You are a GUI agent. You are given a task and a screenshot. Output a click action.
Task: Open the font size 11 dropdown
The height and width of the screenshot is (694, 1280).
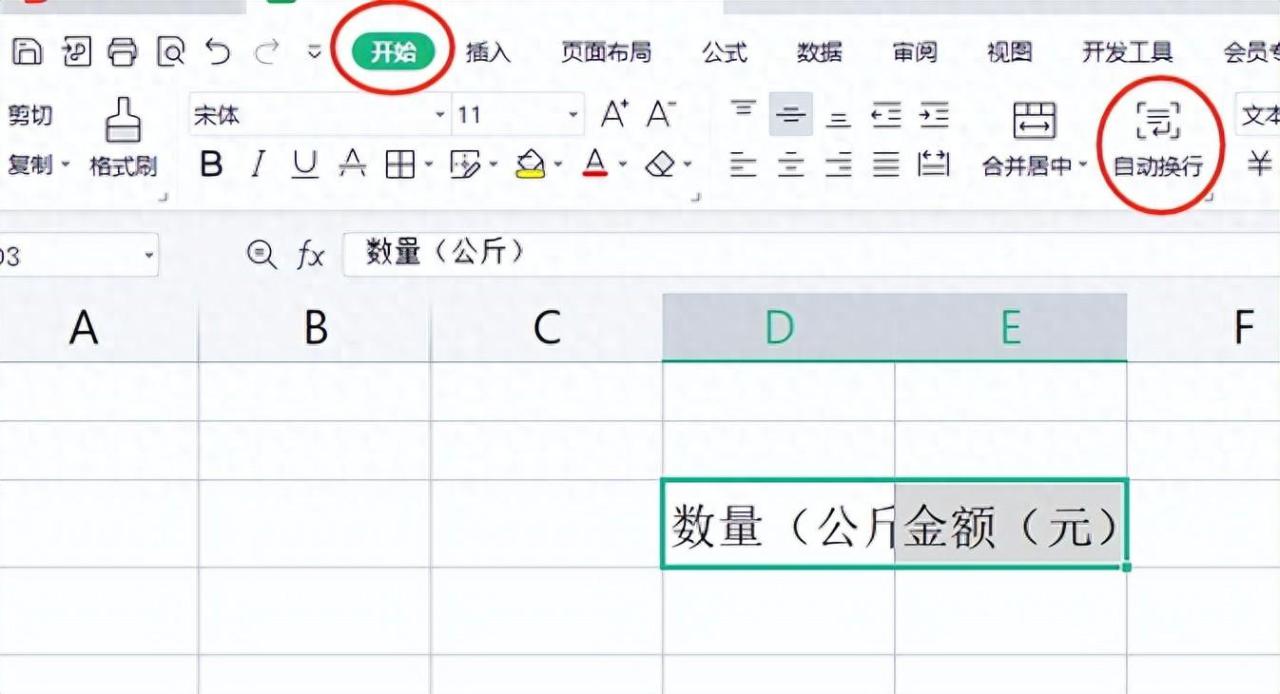click(x=573, y=115)
